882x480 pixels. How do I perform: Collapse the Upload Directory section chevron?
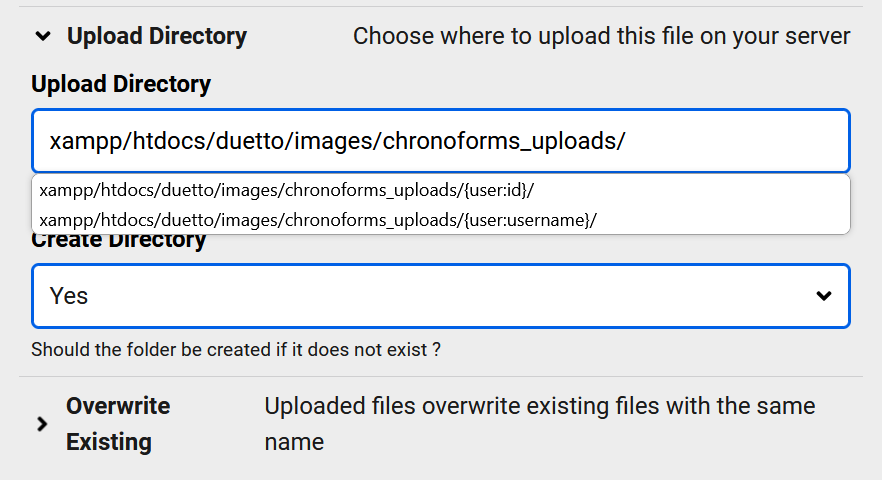[x=42, y=37]
